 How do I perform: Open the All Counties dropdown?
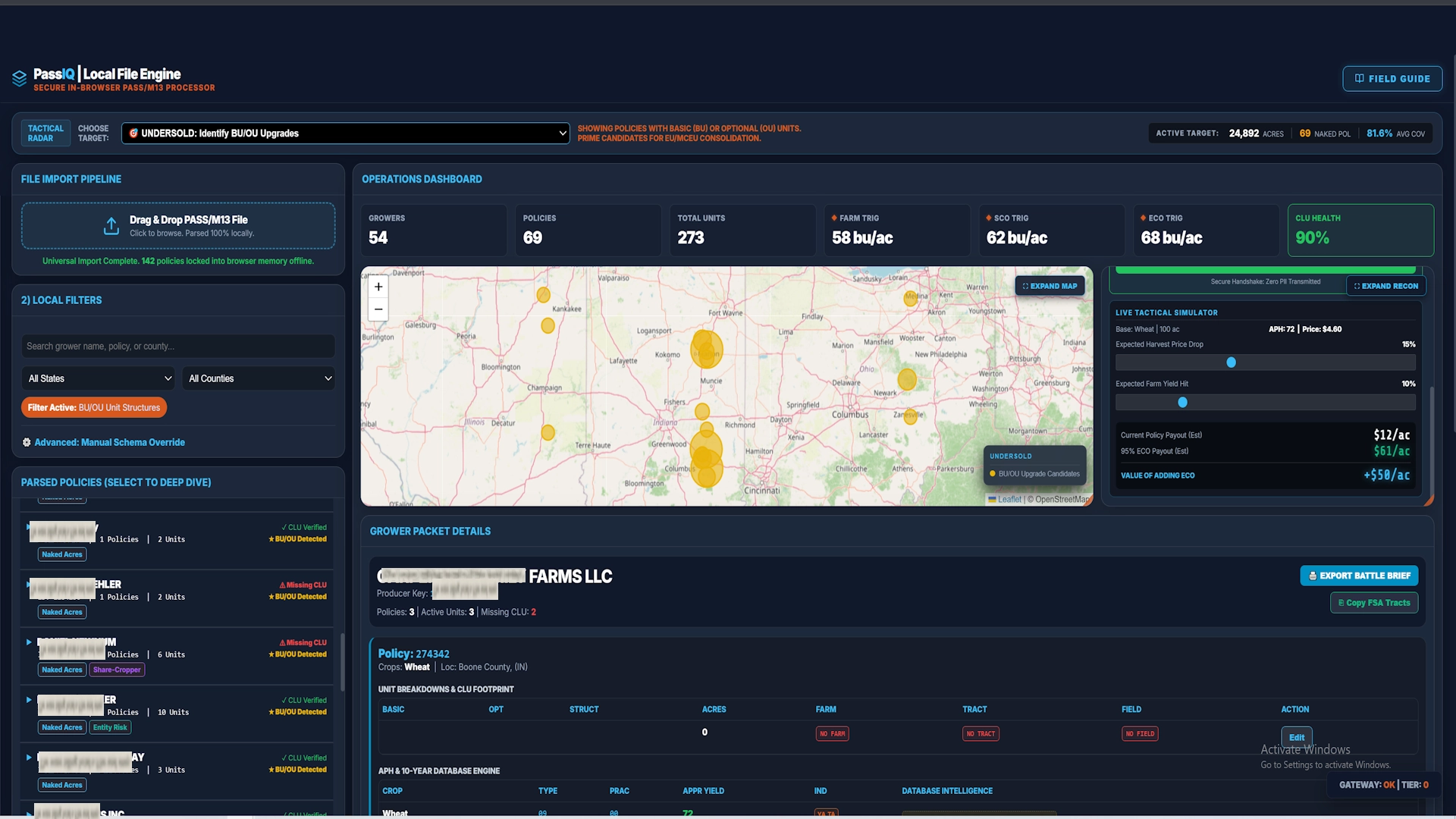[259, 378]
